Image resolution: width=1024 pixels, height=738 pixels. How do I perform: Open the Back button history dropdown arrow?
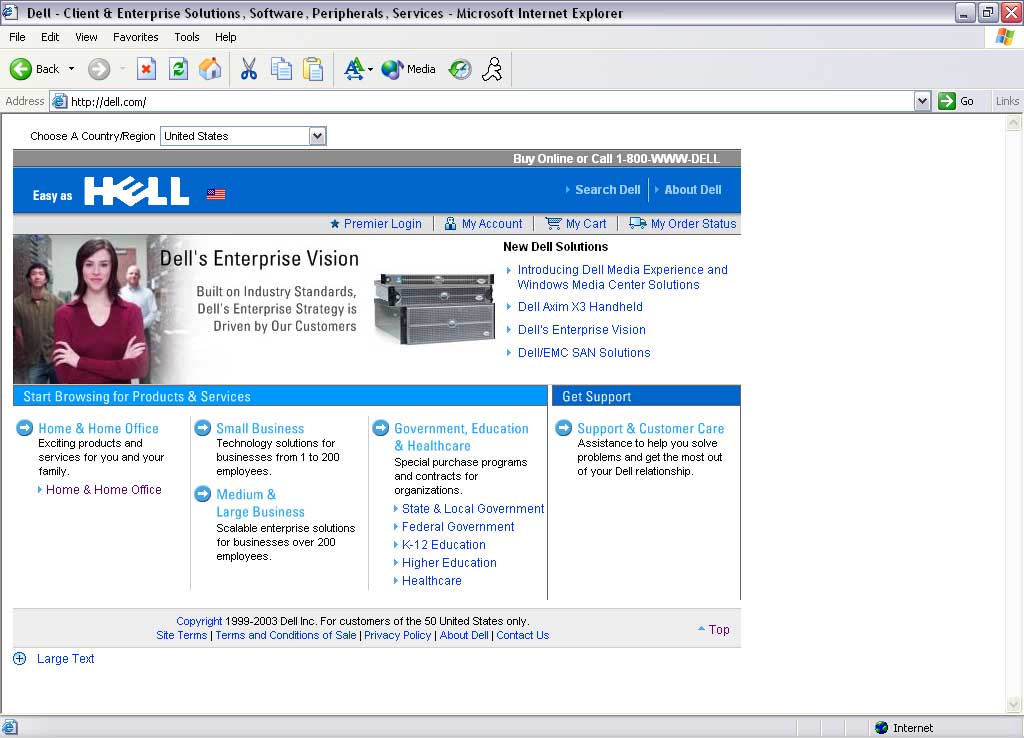point(71,69)
